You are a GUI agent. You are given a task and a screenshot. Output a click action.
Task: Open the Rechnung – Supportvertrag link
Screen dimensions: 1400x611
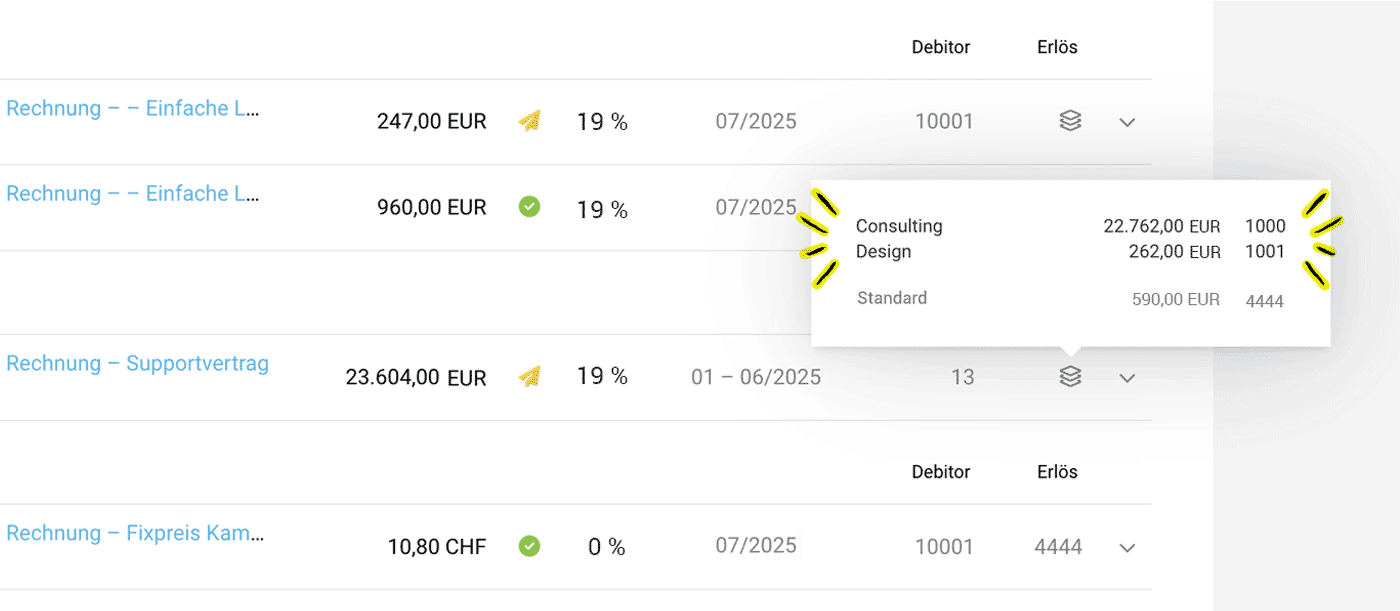(137, 363)
